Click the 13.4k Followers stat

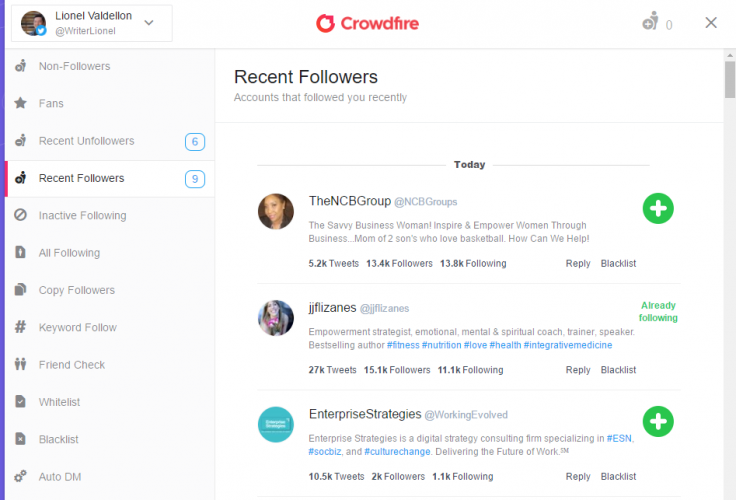point(399,263)
